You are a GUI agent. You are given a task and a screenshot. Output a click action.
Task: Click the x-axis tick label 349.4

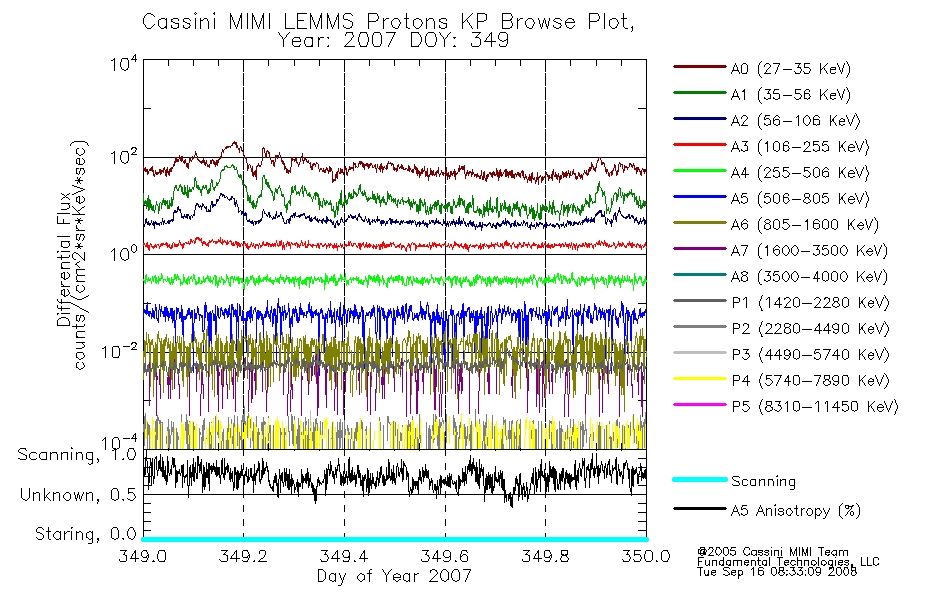pyautogui.click(x=344, y=556)
